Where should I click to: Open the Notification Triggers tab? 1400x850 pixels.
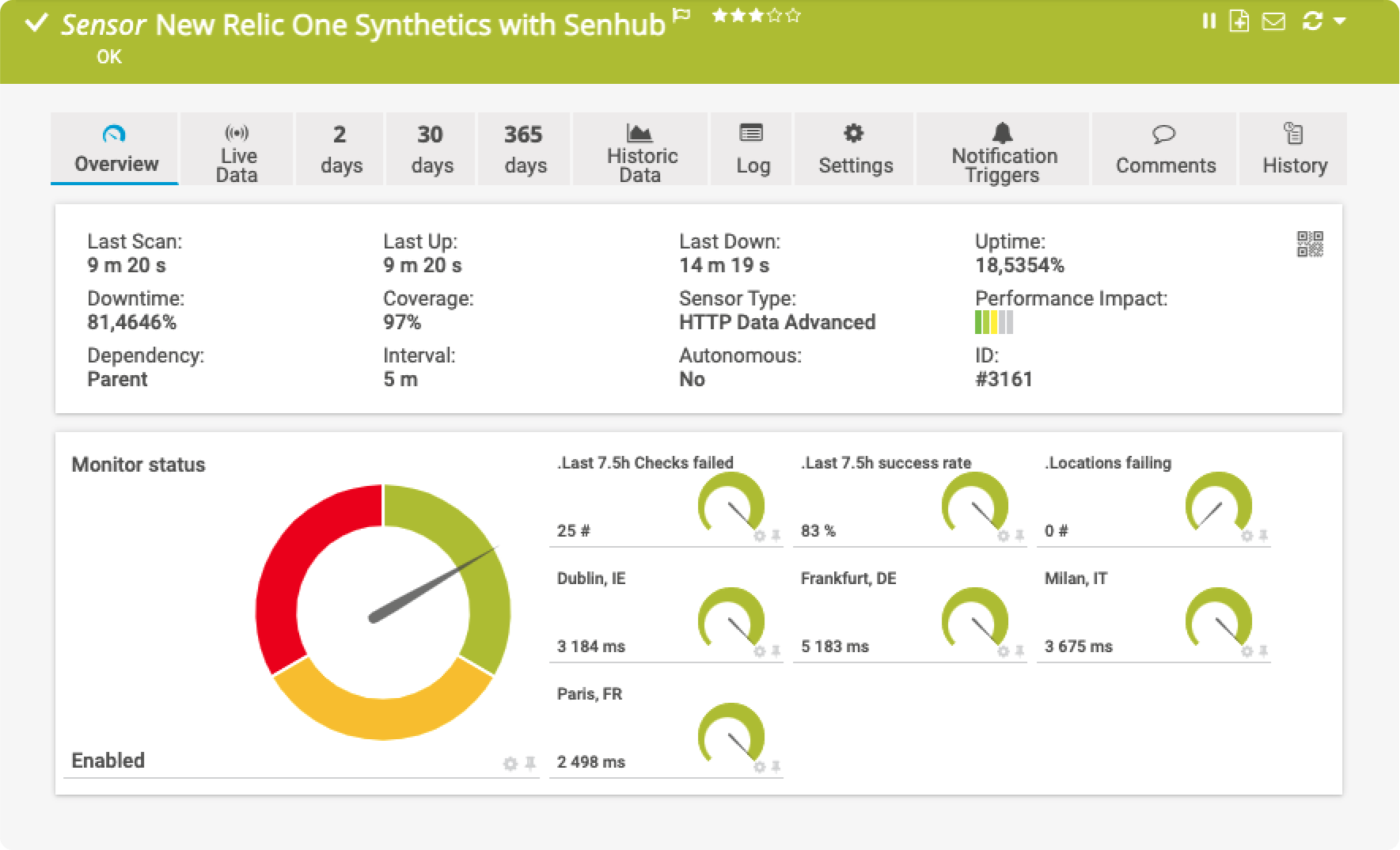1003,150
